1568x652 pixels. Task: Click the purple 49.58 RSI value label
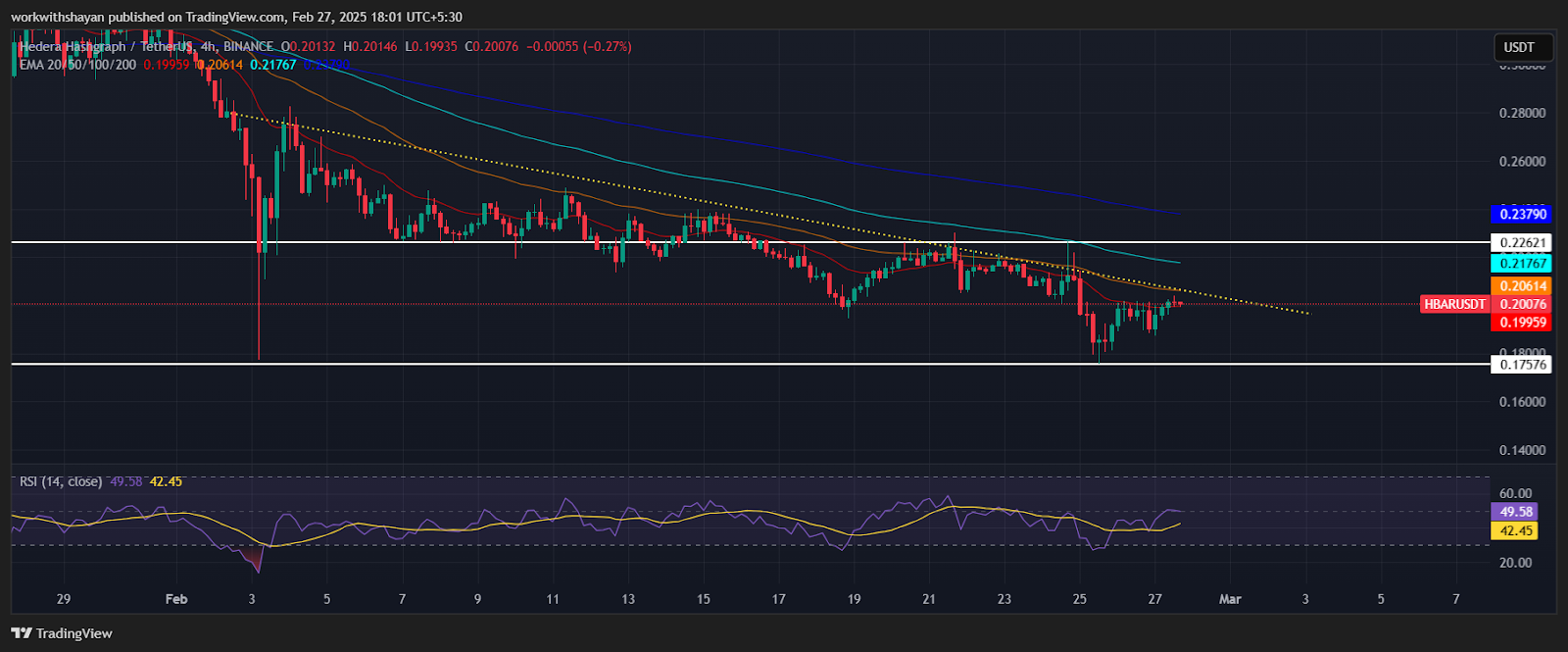[x=1516, y=512]
